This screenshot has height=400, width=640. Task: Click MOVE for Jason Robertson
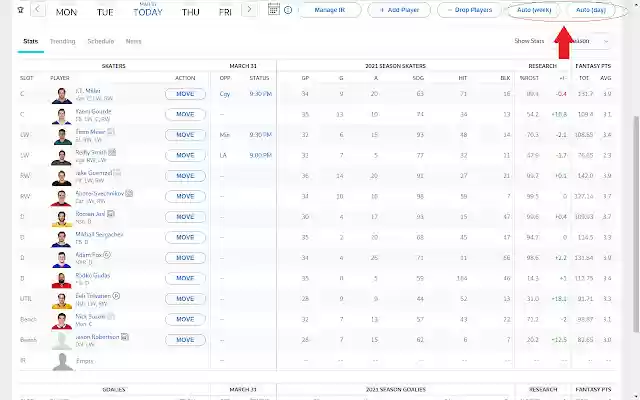click(x=185, y=340)
